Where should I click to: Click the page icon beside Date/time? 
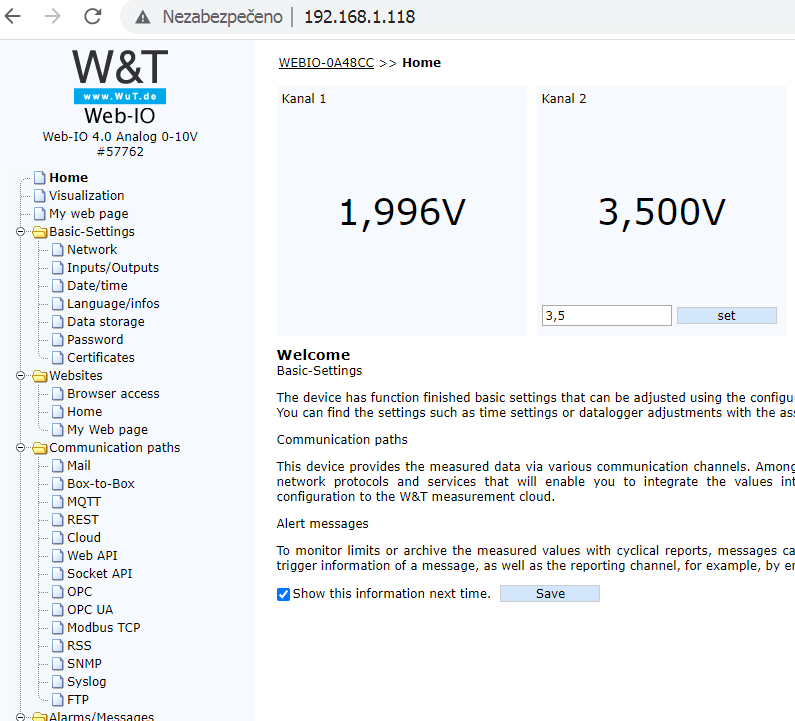coord(58,285)
